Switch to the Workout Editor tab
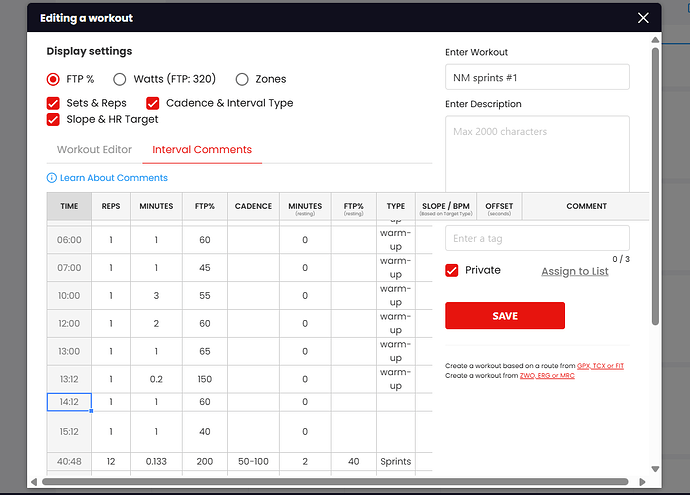The image size is (690, 495). [94, 150]
